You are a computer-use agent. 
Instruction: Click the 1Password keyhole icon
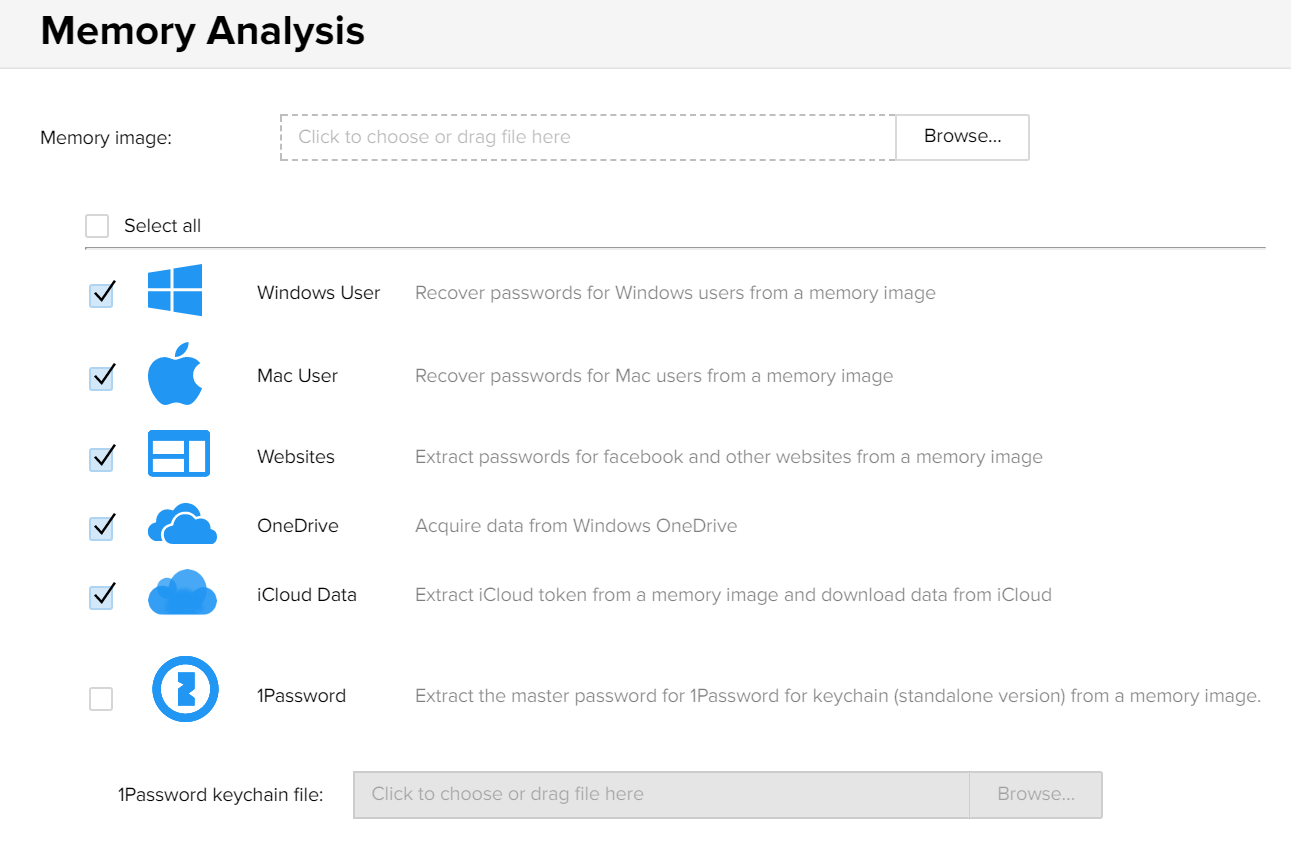tap(185, 689)
